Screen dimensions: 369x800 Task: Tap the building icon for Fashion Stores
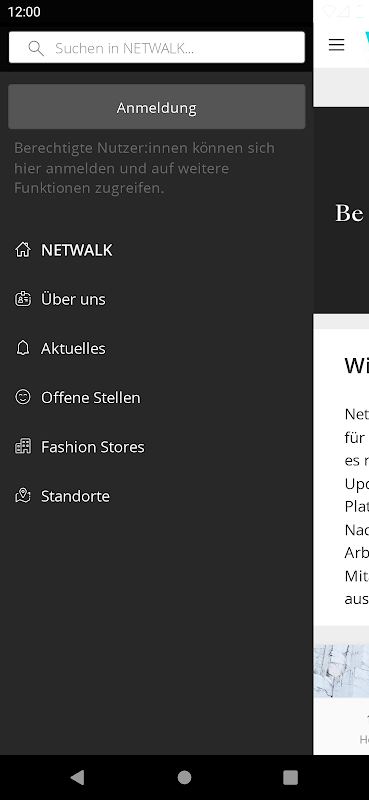(x=22, y=446)
